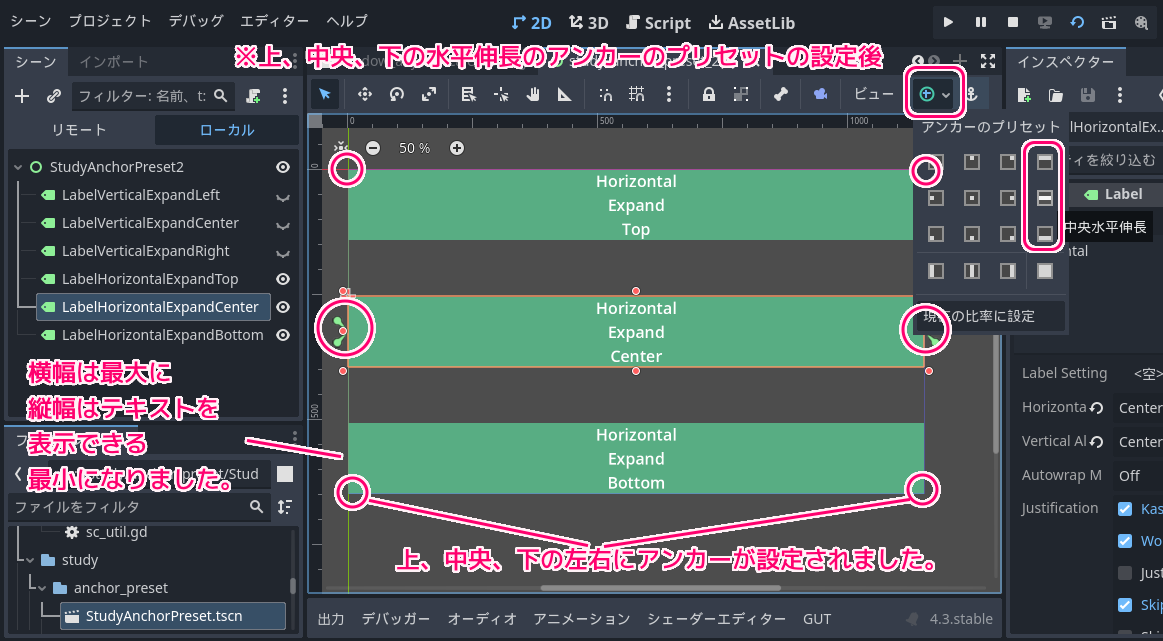
Task: Show the LabelVerticalExpandLeft node
Action: coord(283,196)
